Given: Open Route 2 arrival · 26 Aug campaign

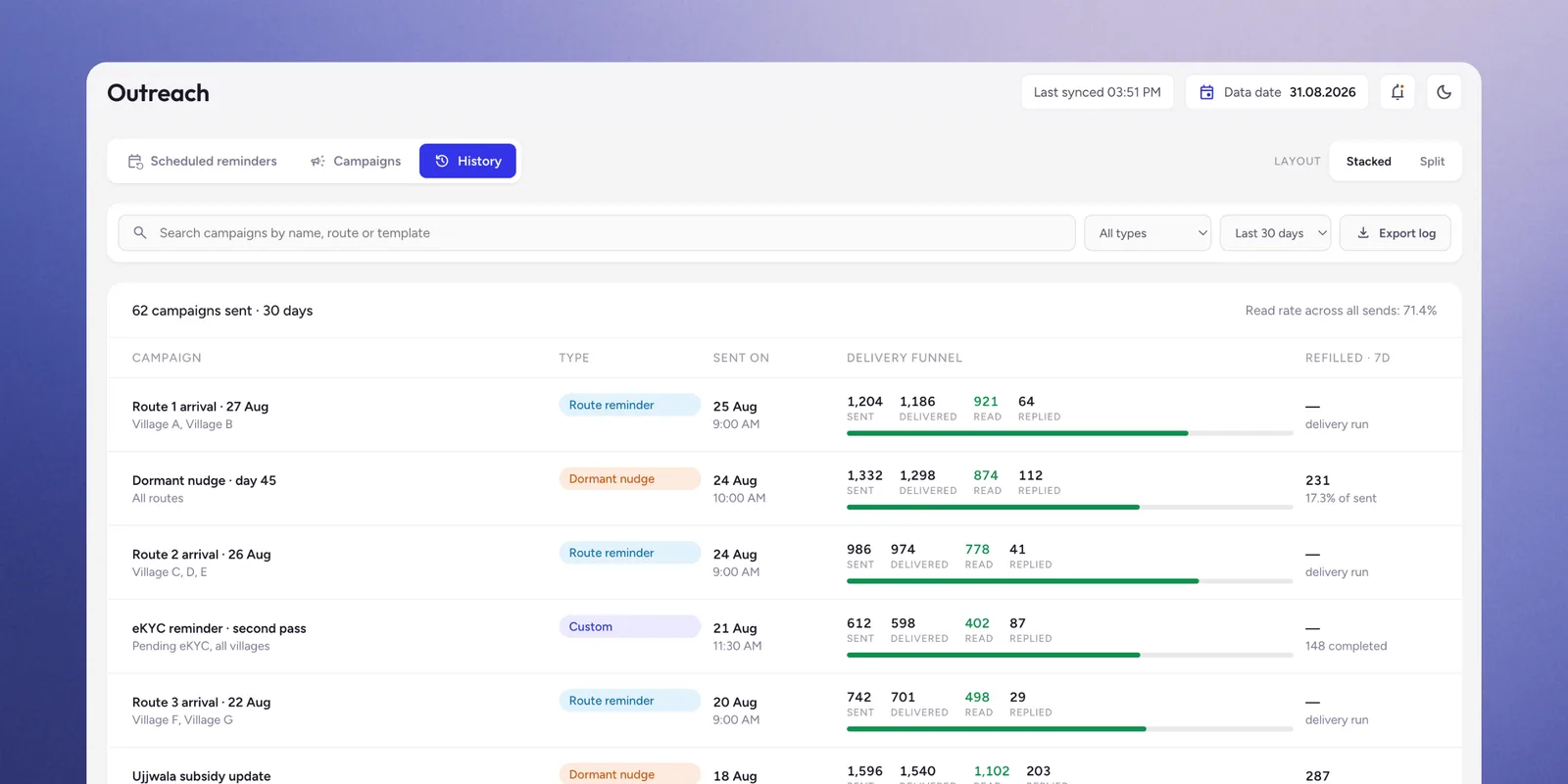Looking at the screenshot, I should pyautogui.click(x=202, y=555).
